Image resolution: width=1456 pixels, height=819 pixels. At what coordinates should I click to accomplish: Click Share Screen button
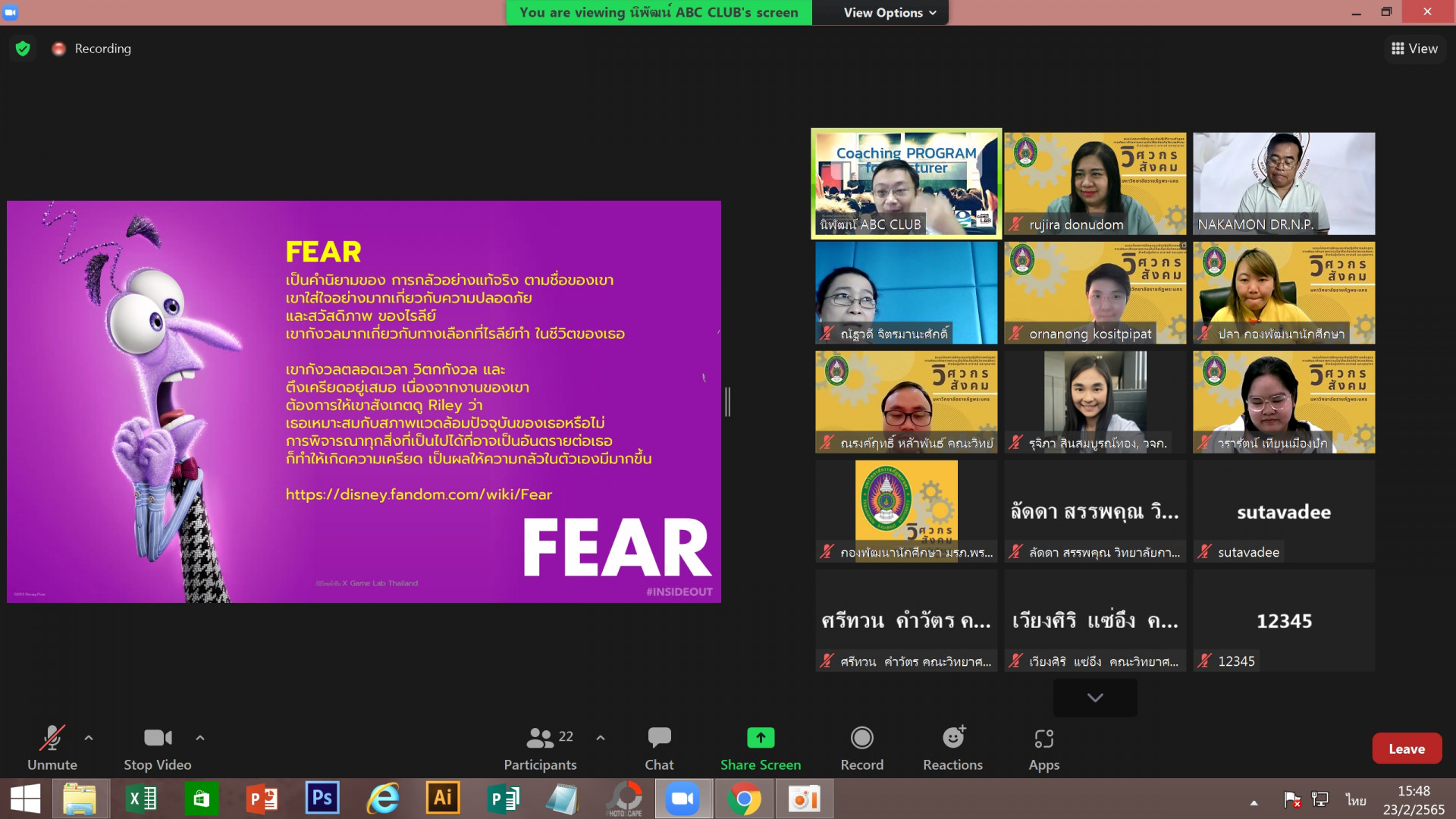pyautogui.click(x=761, y=748)
